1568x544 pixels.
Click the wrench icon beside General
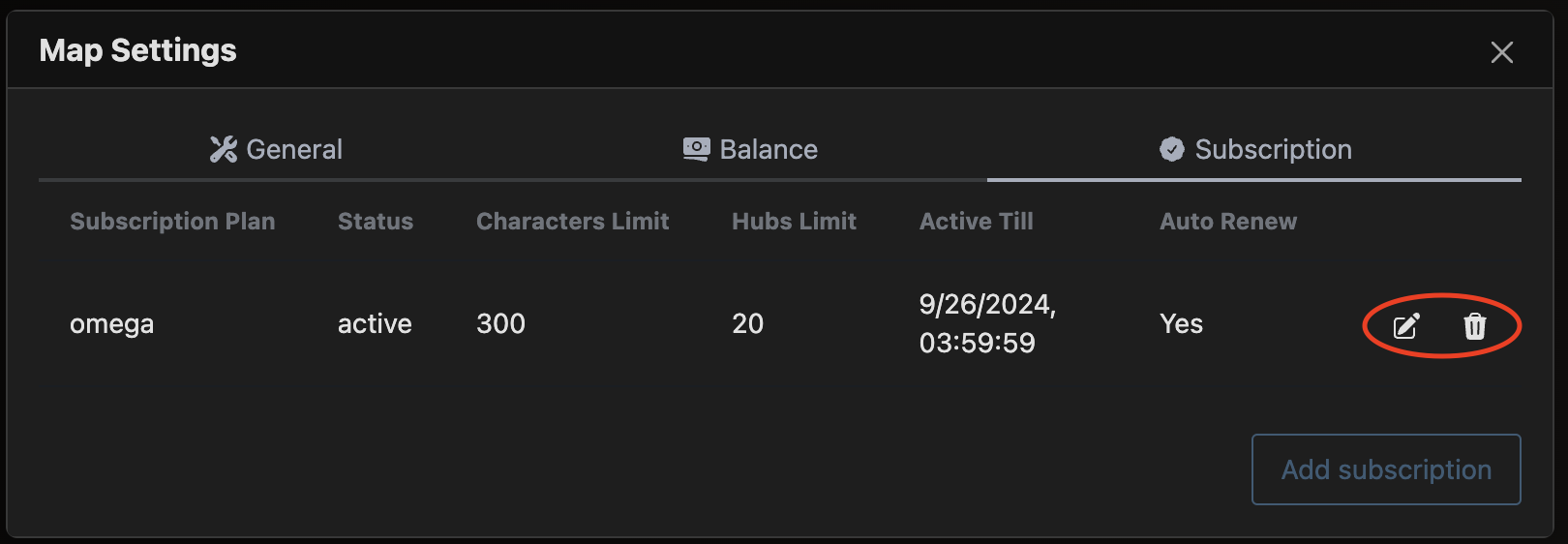(224, 149)
